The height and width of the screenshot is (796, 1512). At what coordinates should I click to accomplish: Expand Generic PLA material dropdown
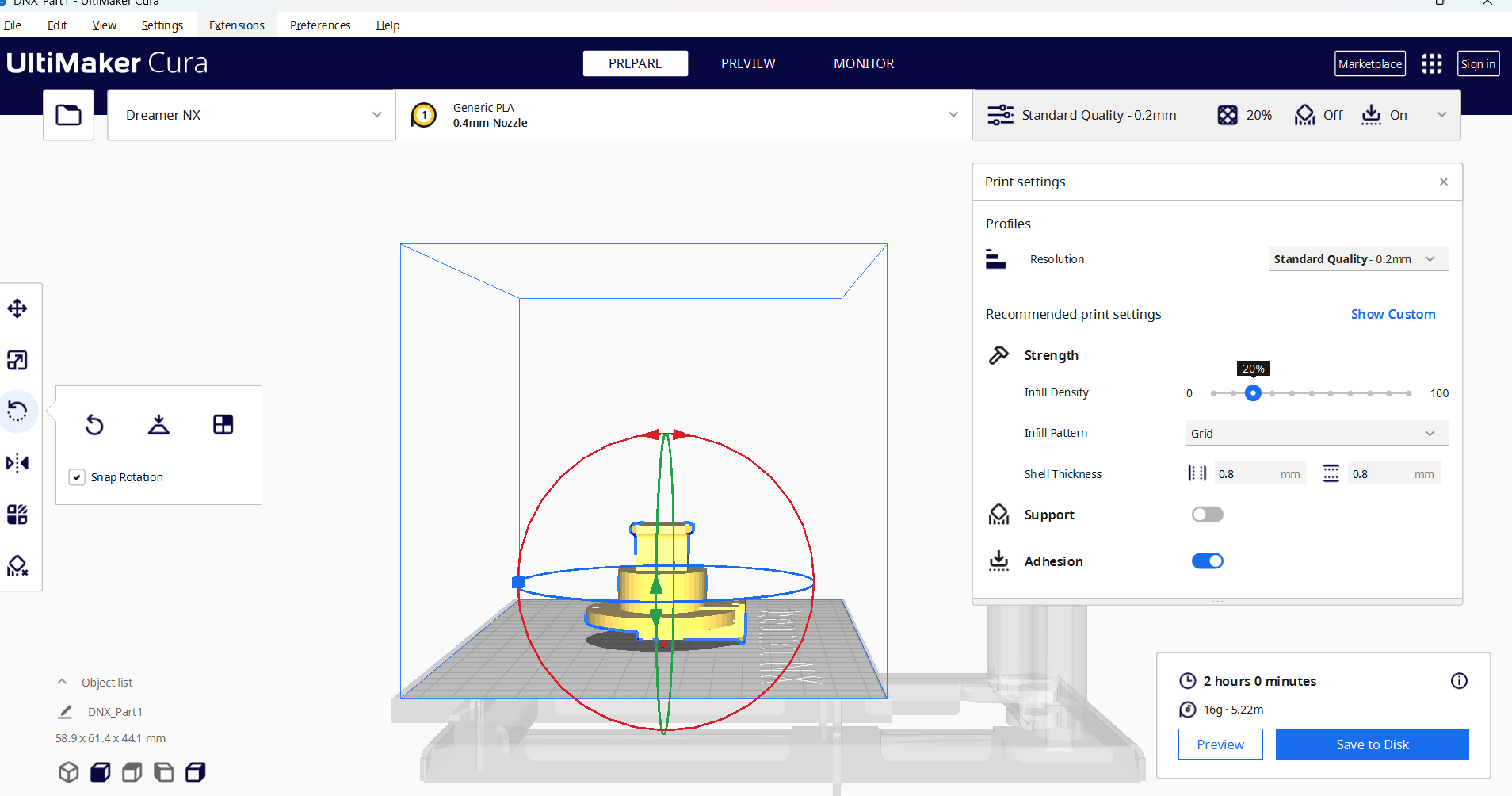684,115
